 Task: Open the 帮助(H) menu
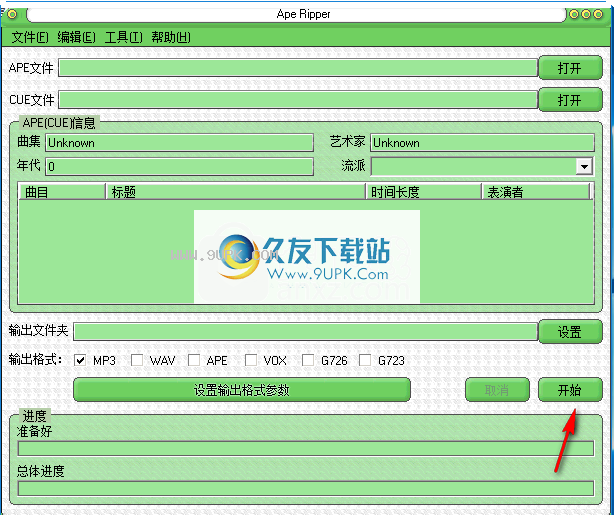coord(171,37)
